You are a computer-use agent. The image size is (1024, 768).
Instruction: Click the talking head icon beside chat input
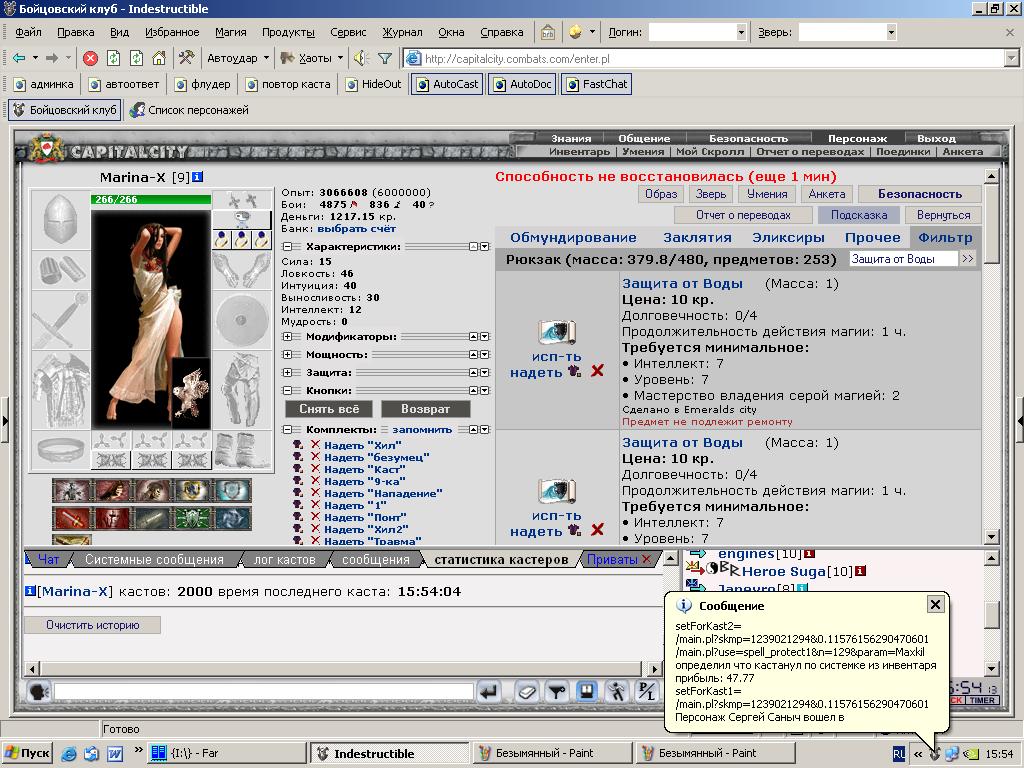39,691
